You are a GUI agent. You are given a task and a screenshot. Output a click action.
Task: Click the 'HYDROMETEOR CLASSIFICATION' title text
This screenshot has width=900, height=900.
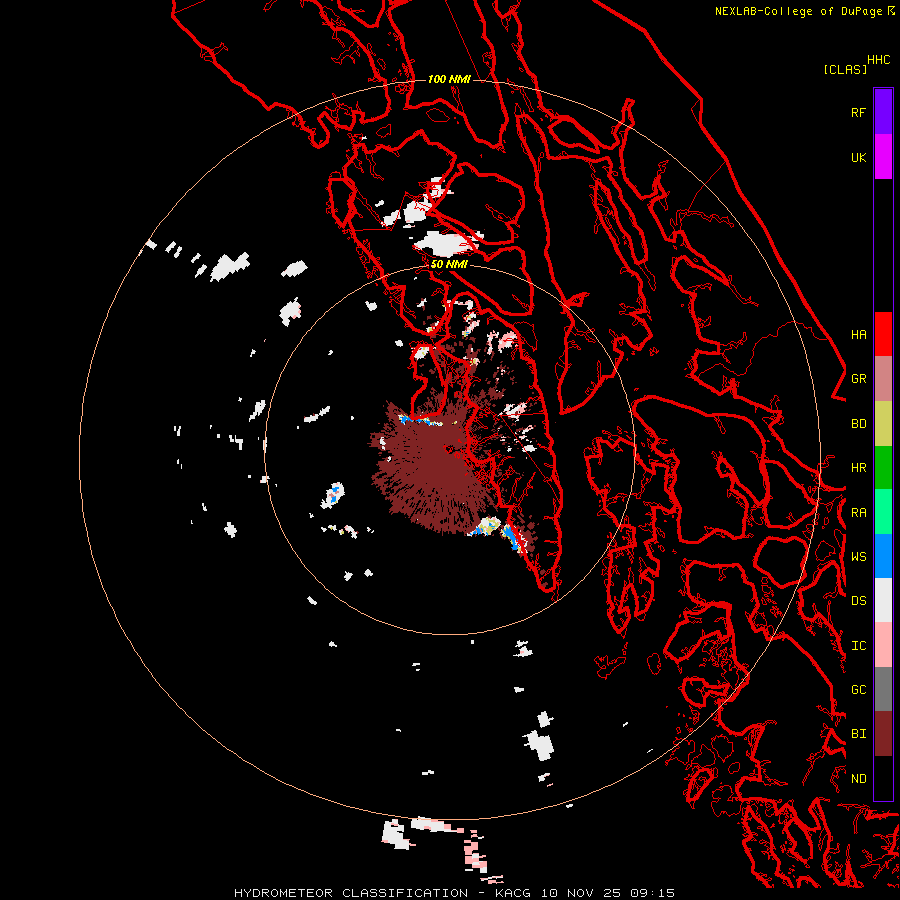point(351,893)
